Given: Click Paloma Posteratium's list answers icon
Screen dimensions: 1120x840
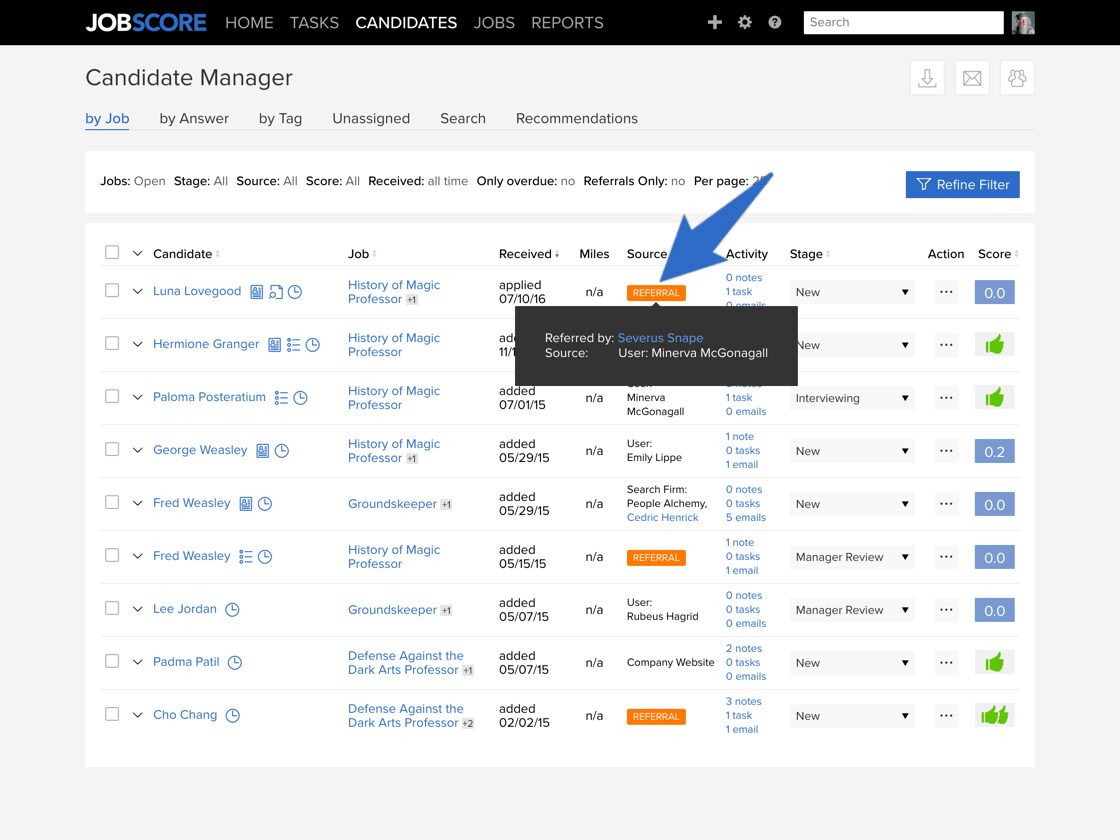Looking at the screenshot, I should (281, 398).
